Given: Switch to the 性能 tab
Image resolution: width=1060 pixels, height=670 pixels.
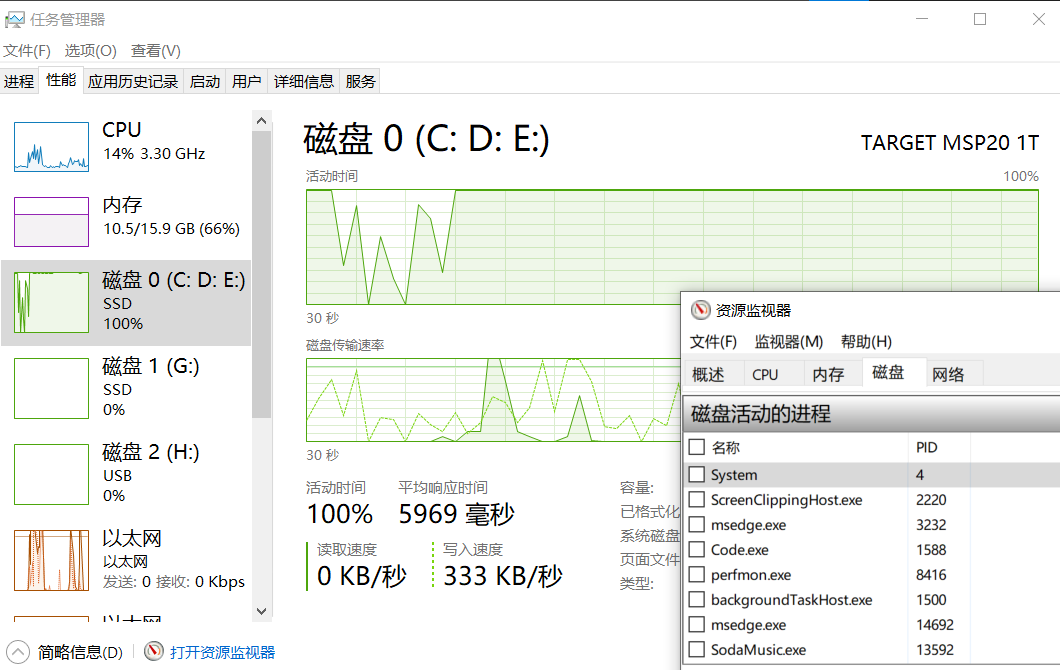Looking at the screenshot, I should 61,80.
